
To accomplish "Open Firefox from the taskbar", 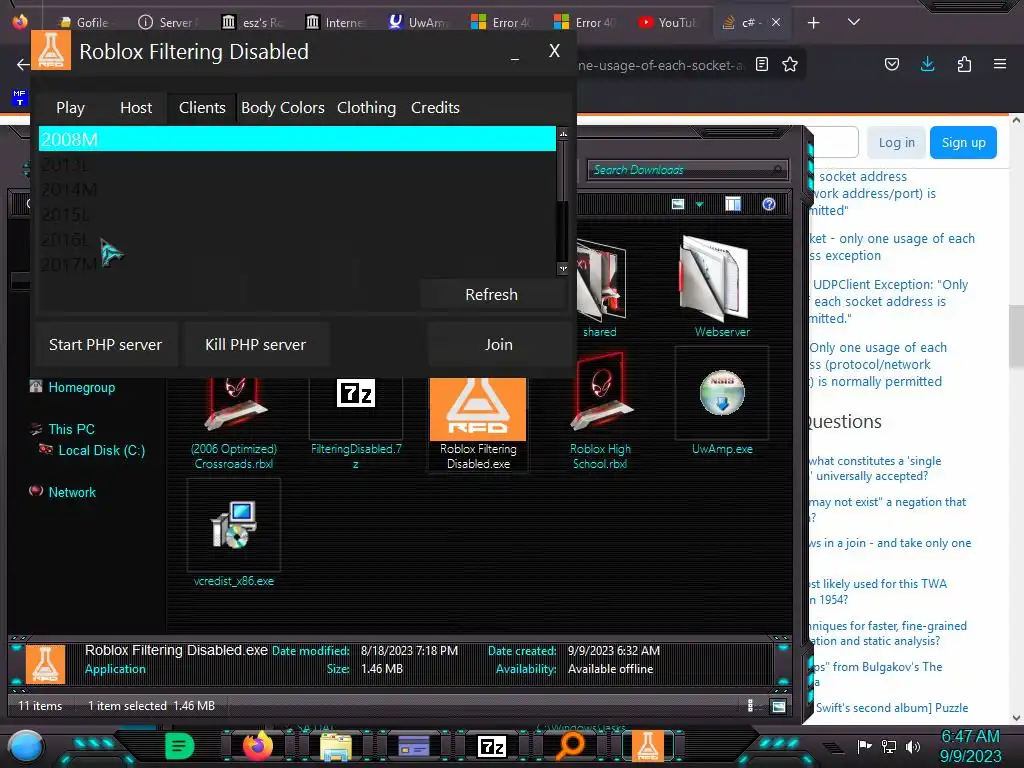I will coord(257,746).
